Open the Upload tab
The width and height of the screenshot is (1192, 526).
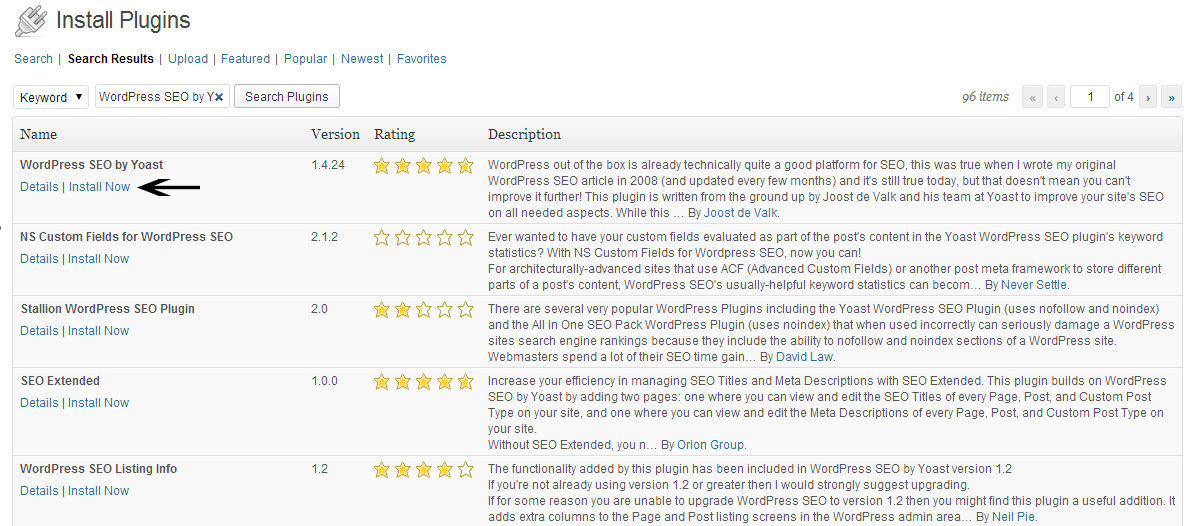point(188,59)
